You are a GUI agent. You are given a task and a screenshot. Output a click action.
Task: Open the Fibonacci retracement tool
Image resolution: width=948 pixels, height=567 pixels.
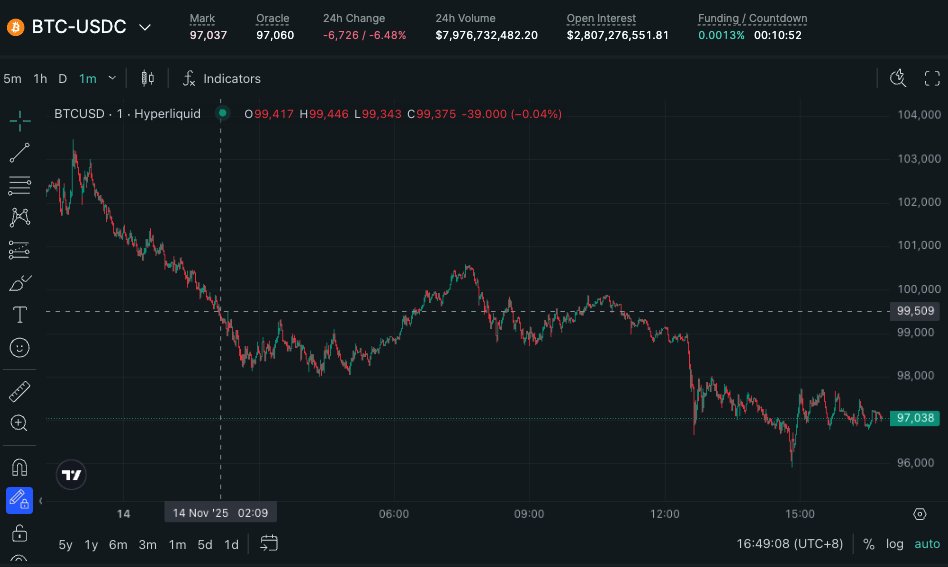tap(19, 185)
